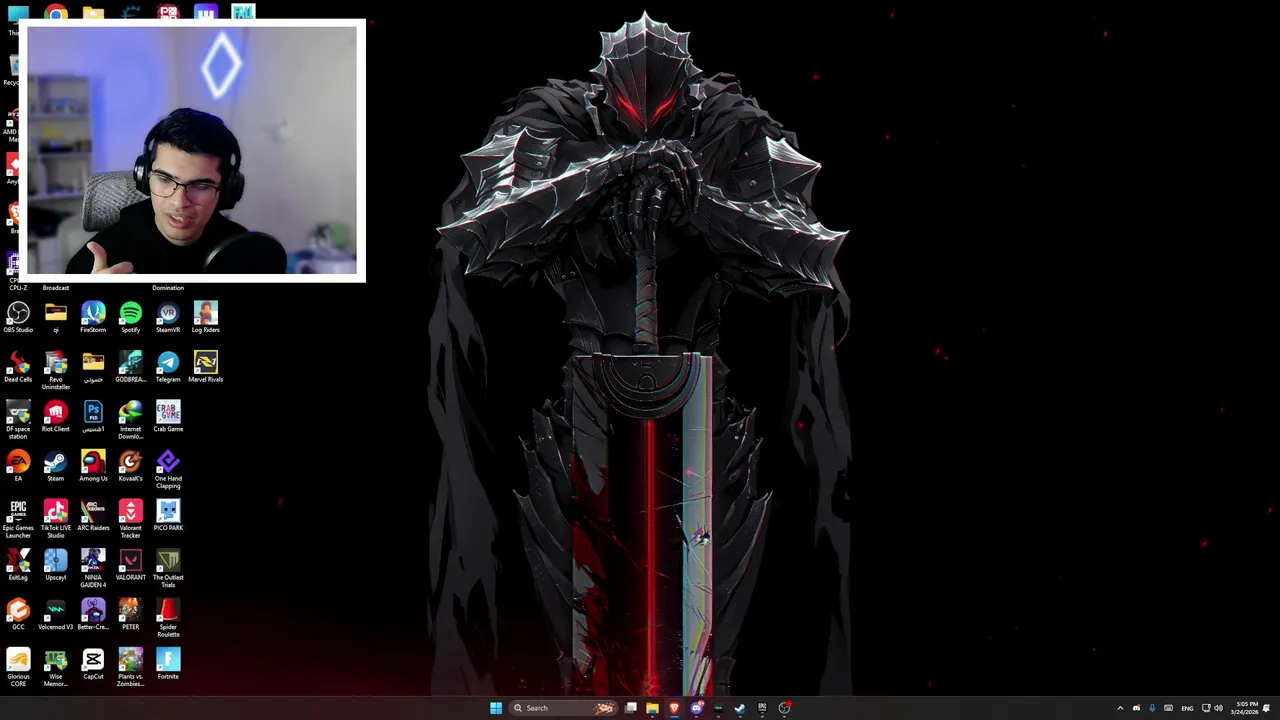Open the Upscayl desktop icon
Viewport: 1280px width, 720px height.
pos(56,563)
